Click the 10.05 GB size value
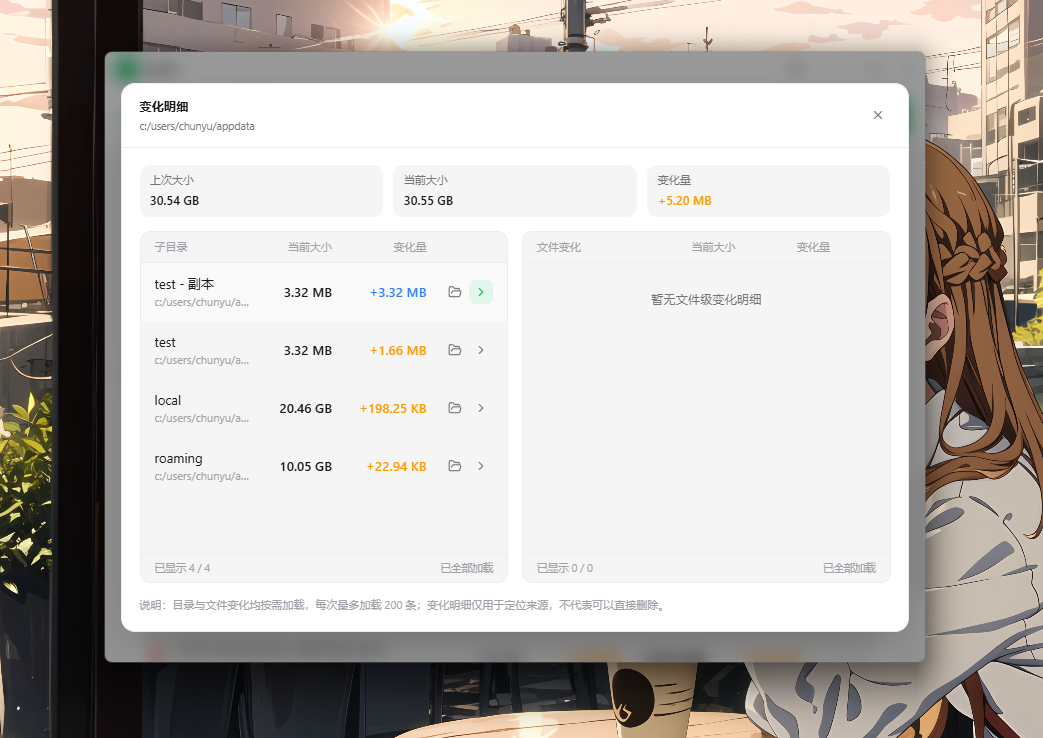 (305, 466)
